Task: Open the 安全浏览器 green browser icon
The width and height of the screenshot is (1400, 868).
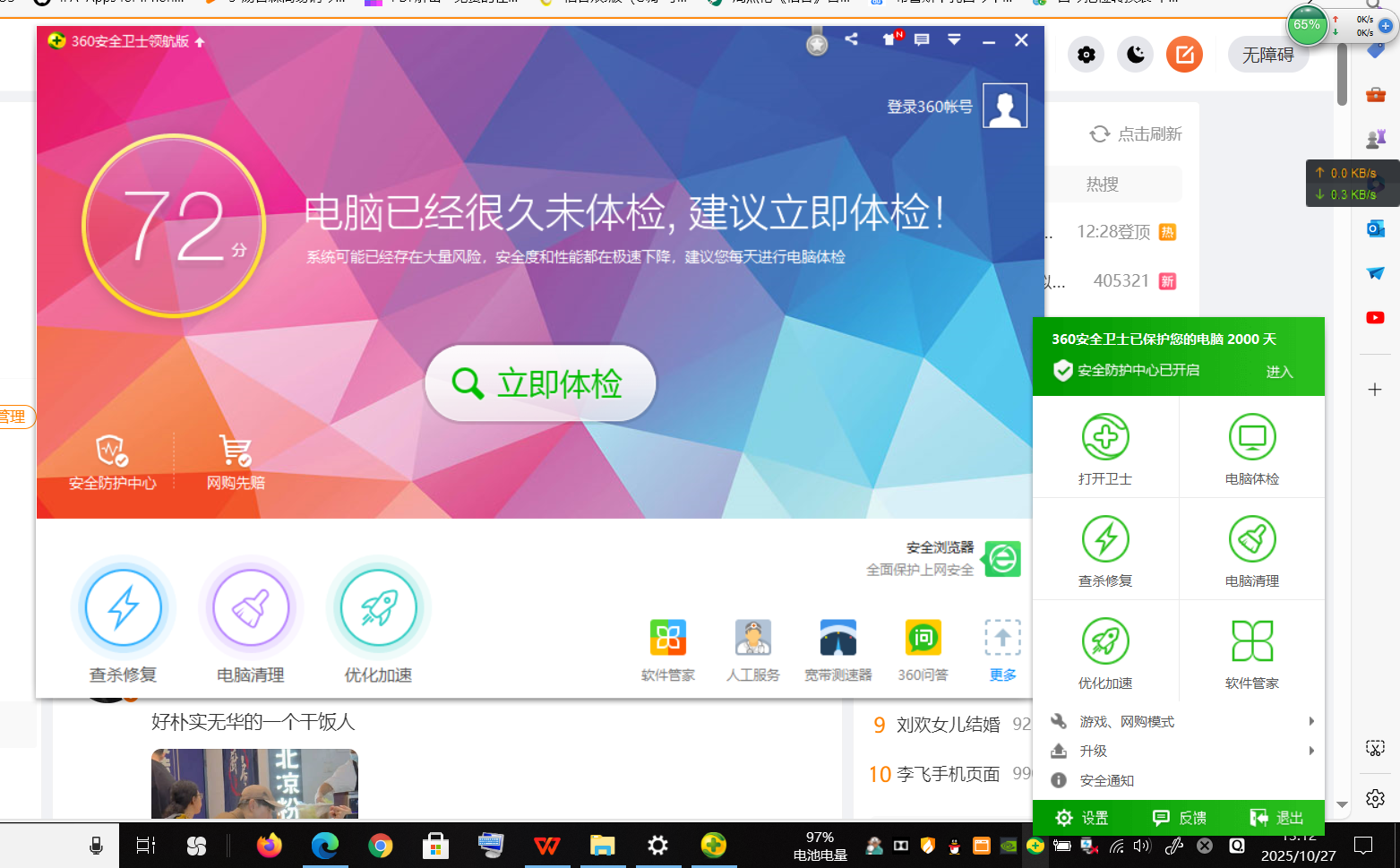Action: (x=1002, y=559)
